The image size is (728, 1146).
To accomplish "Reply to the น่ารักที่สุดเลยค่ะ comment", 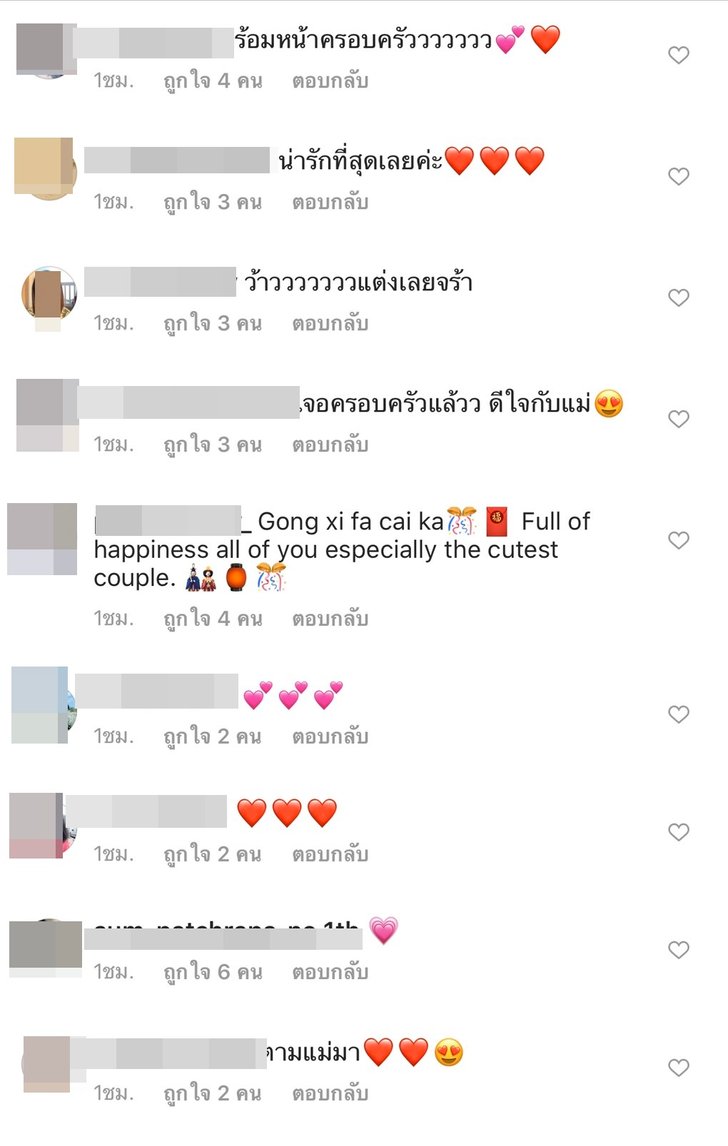I will 330,202.
